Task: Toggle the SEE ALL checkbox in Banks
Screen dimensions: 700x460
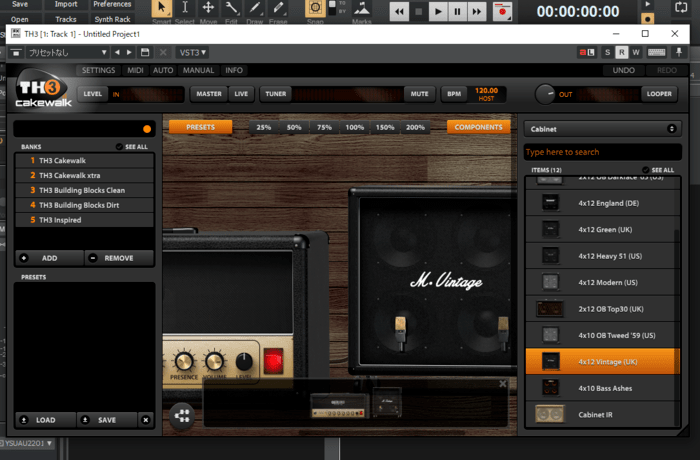Action: [x=120, y=147]
